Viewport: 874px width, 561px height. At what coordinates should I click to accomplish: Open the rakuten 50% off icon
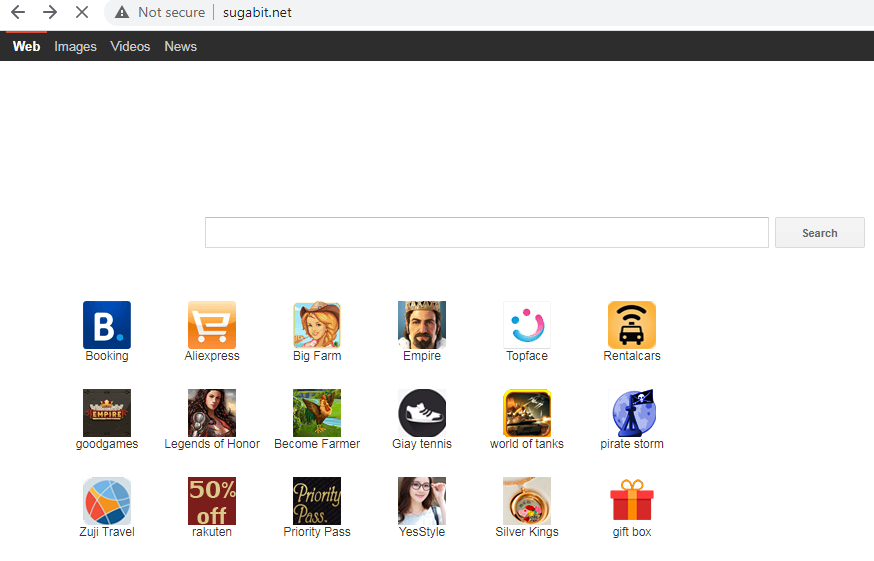(x=212, y=501)
